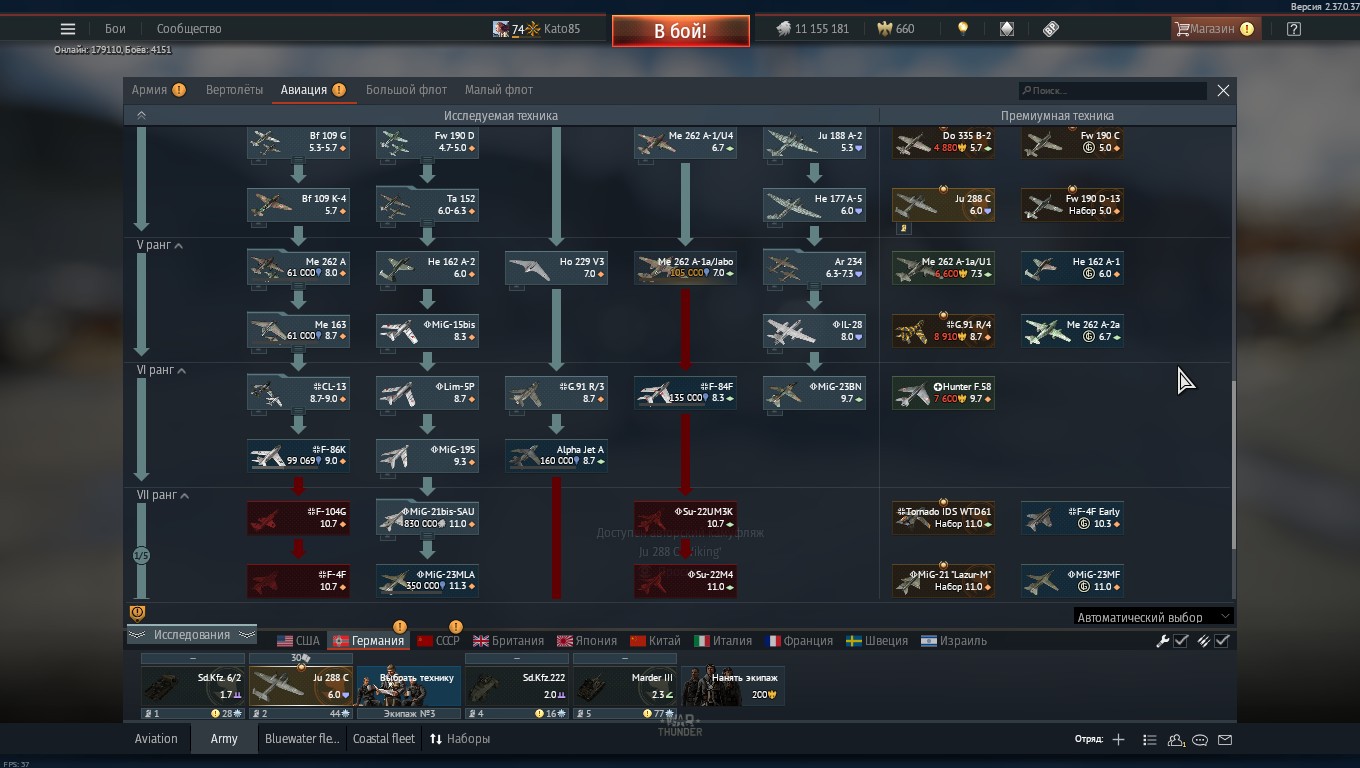Open the squad list icon
1360x768 pixels.
[1150, 740]
